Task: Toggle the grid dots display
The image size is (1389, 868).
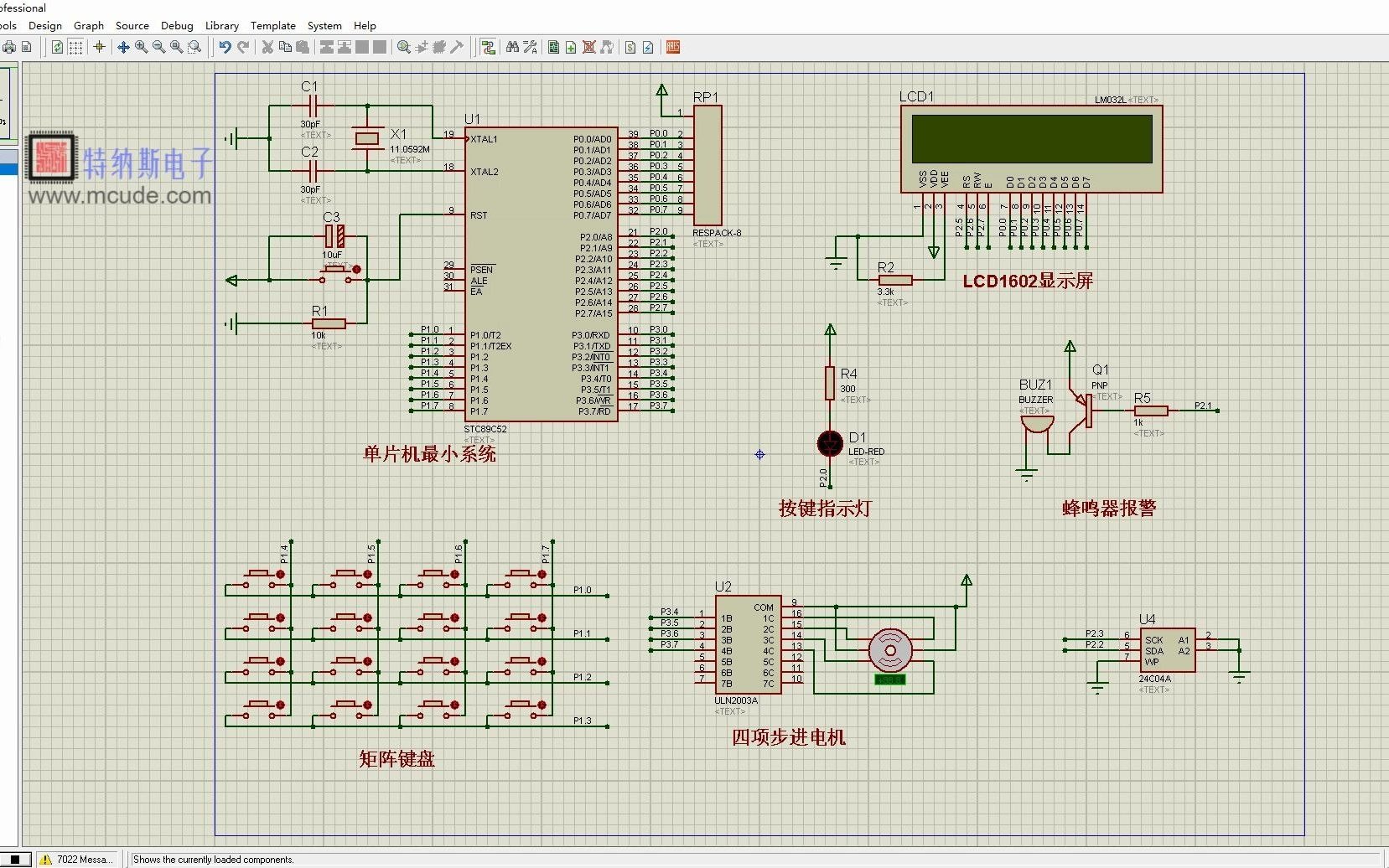Action: pos(75,48)
